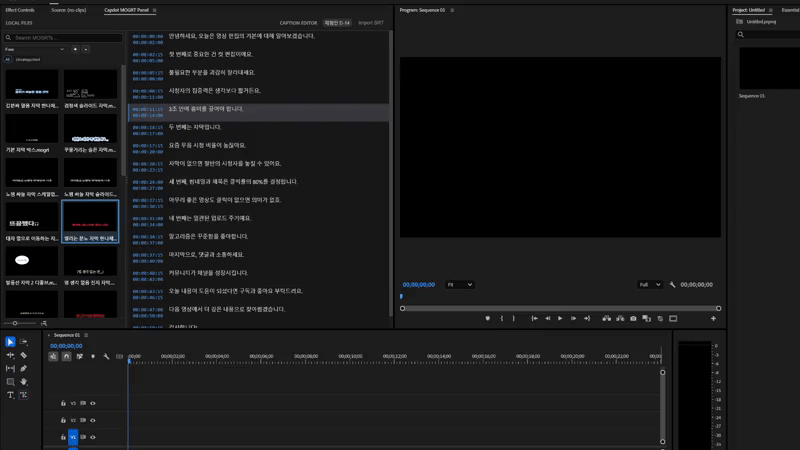This screenshot has height=450, width=800.
Task: Switch to Effect Controls tab
Action: pyautogui.click(x=20, y=10)
